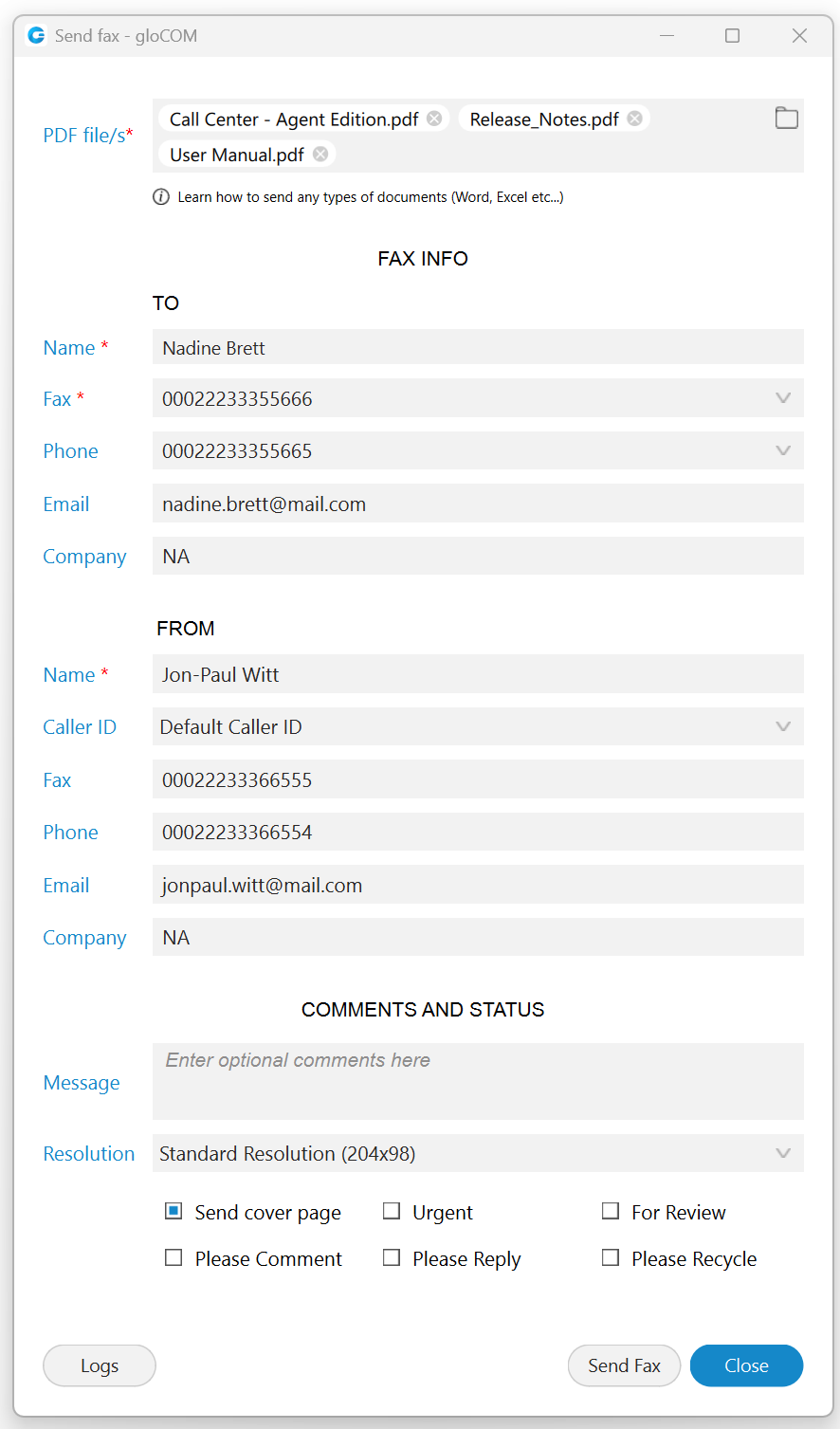This screenshot has width=840, height=1429.
Task: Click the info icon beside document help
Action: pyautogui.click(x=161, y=197)
